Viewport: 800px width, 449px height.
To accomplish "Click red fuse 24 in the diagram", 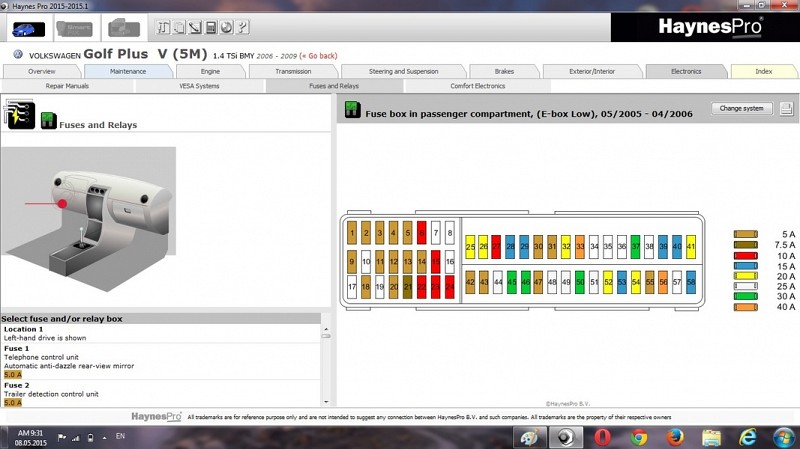I will coord(449,287).
